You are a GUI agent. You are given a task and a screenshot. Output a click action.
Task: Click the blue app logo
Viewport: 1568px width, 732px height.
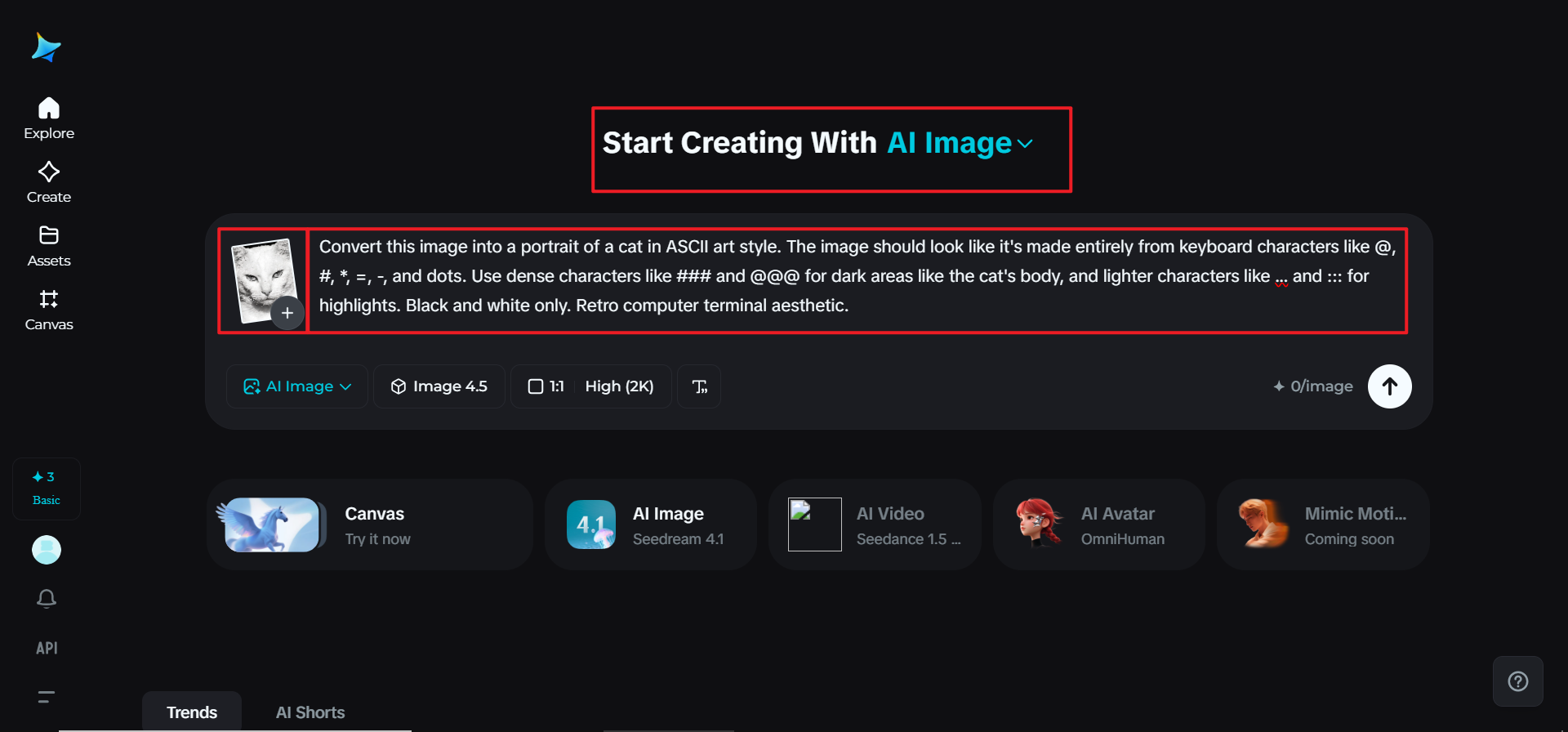pyautogui.click(x=47, y=47)
